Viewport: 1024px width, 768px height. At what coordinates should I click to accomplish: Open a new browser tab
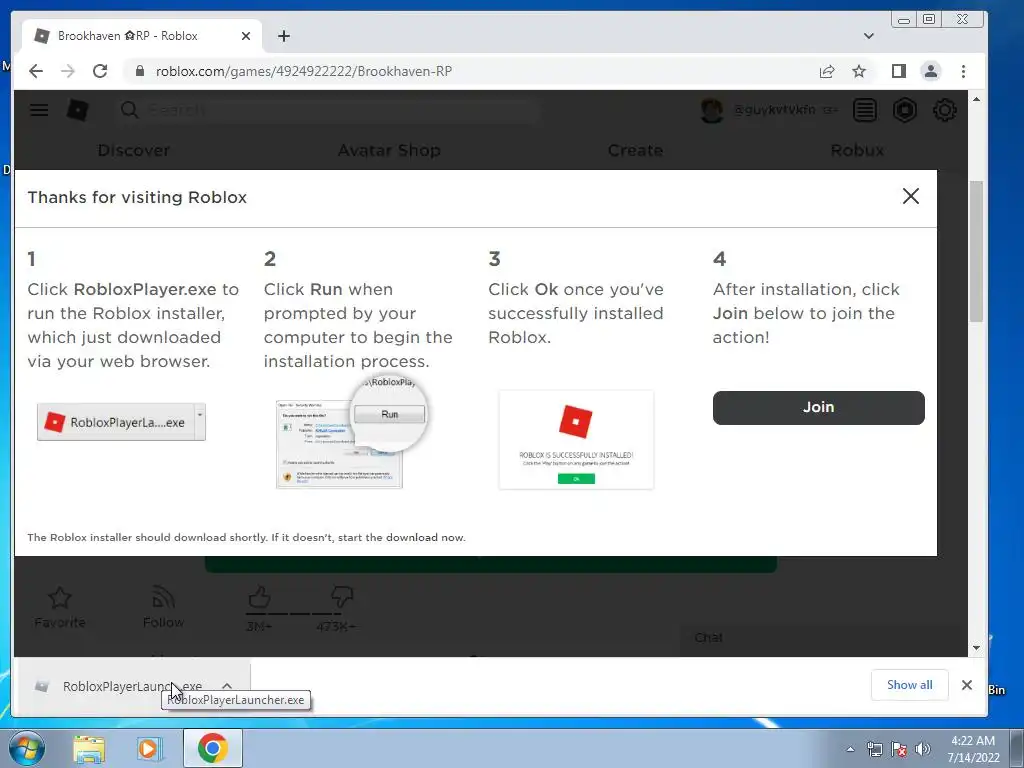point(283,36)
